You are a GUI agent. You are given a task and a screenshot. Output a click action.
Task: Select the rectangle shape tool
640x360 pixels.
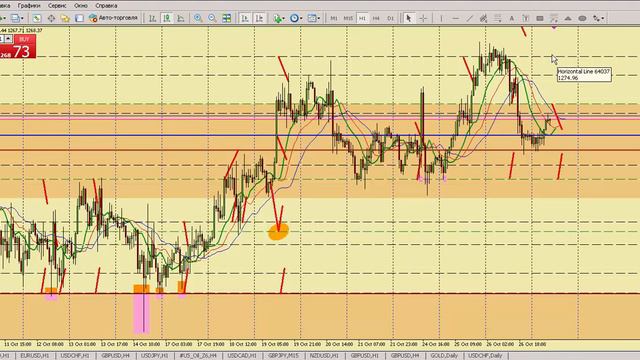[x=540, y=18]
